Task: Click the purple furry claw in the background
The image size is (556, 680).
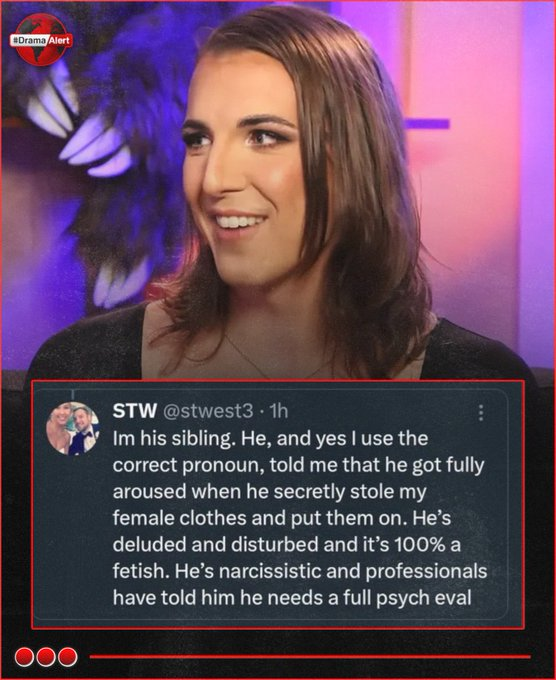Action: tap(93, 143)
